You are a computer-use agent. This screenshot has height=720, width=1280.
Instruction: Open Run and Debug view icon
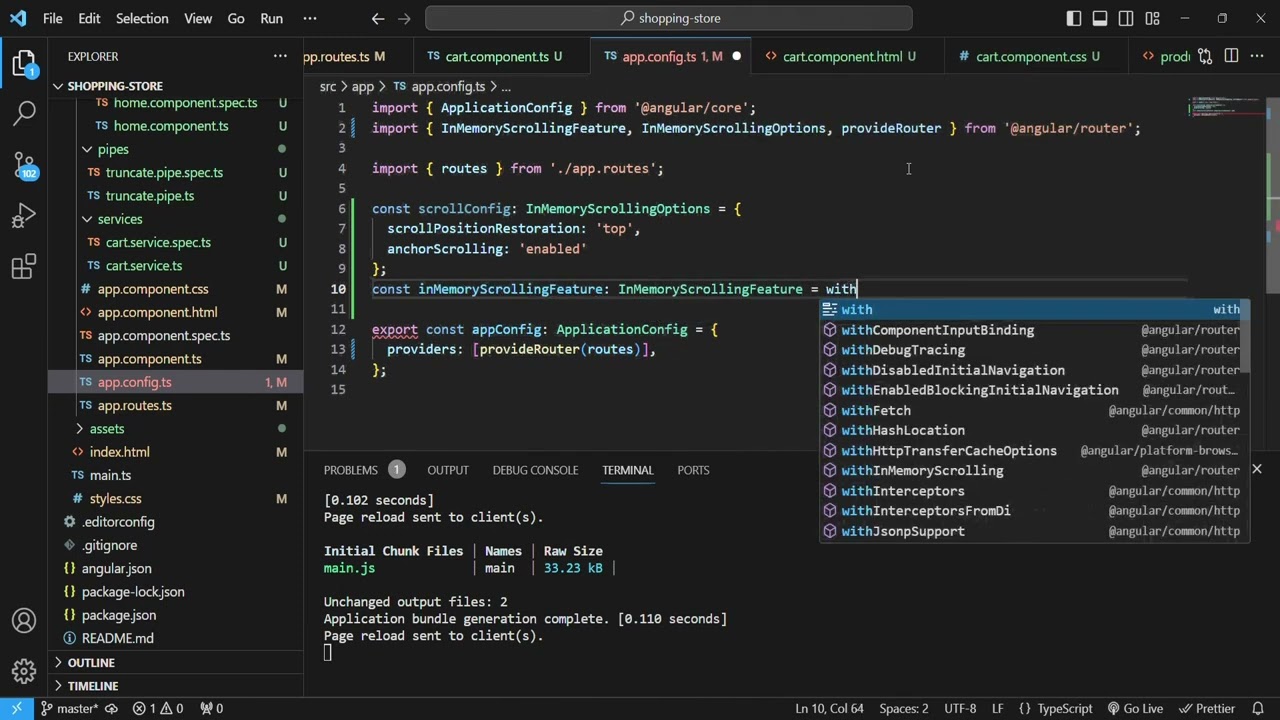click(24, 217)
